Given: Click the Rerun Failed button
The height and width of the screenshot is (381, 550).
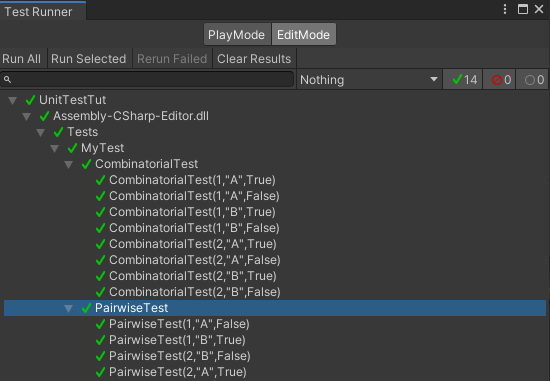Looking at the screenshot, I should (172, 59).
